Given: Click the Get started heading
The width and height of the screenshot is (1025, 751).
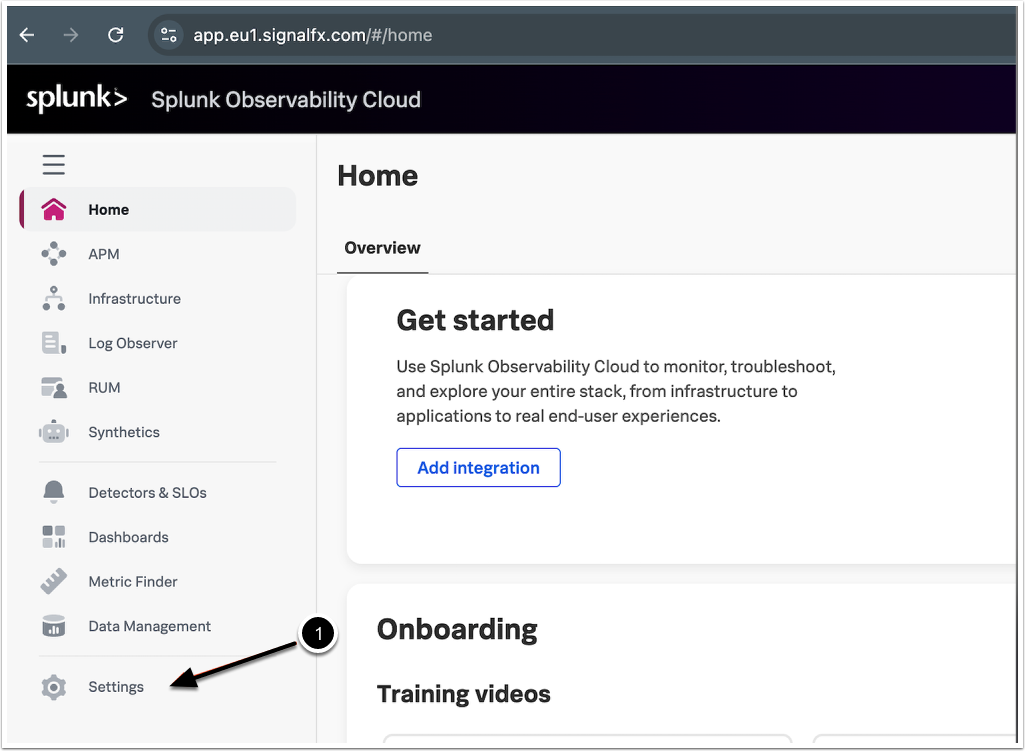Looking at the screenshot, I should (x=475, y=320).
